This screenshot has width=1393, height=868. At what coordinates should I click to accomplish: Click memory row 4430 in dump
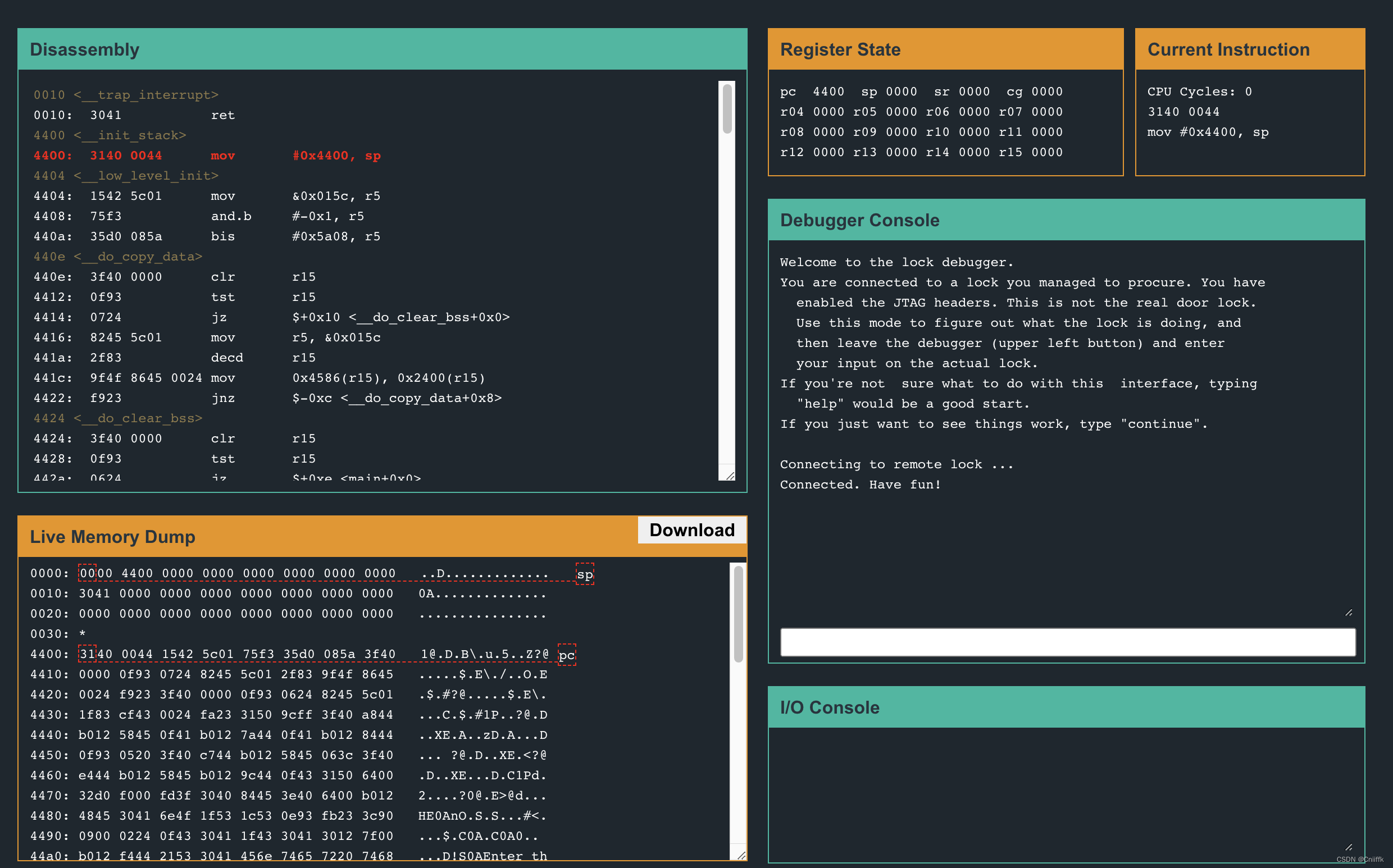(289, 715)
